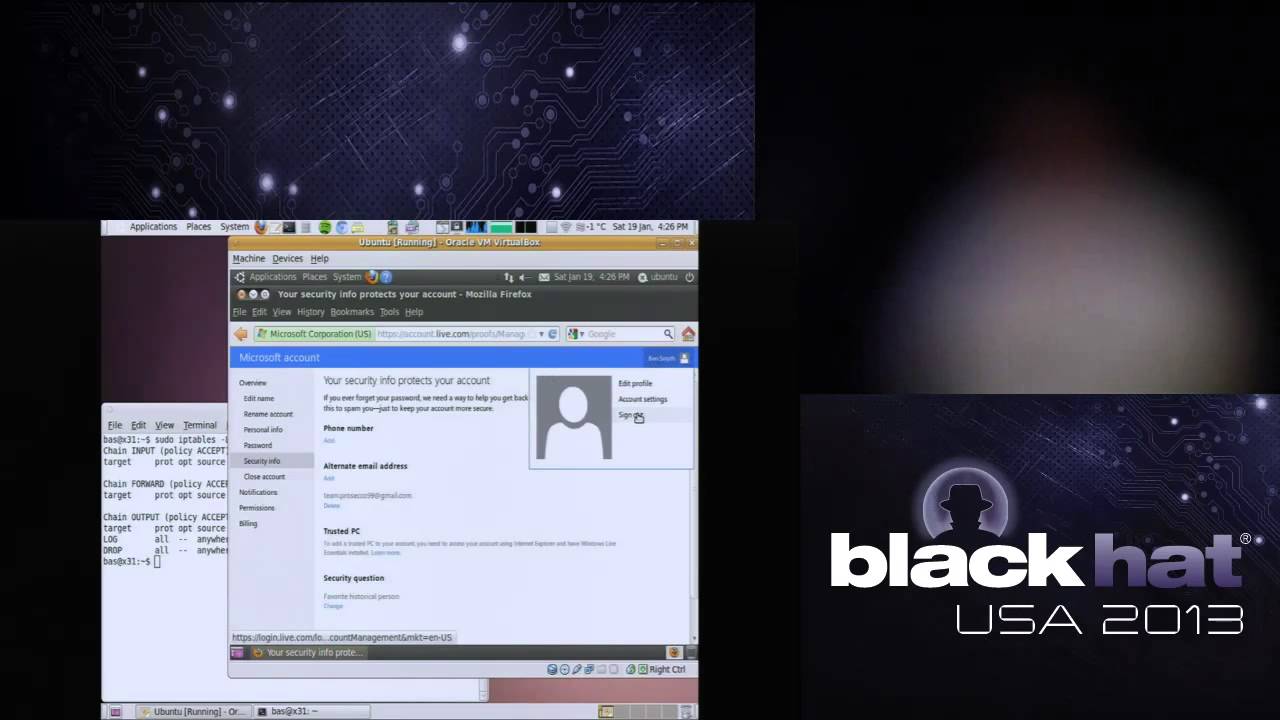This screenshot has width=1280, height=720.
Task: Click the mail envelope indicator in the guest panel
Action: point(544,277)
